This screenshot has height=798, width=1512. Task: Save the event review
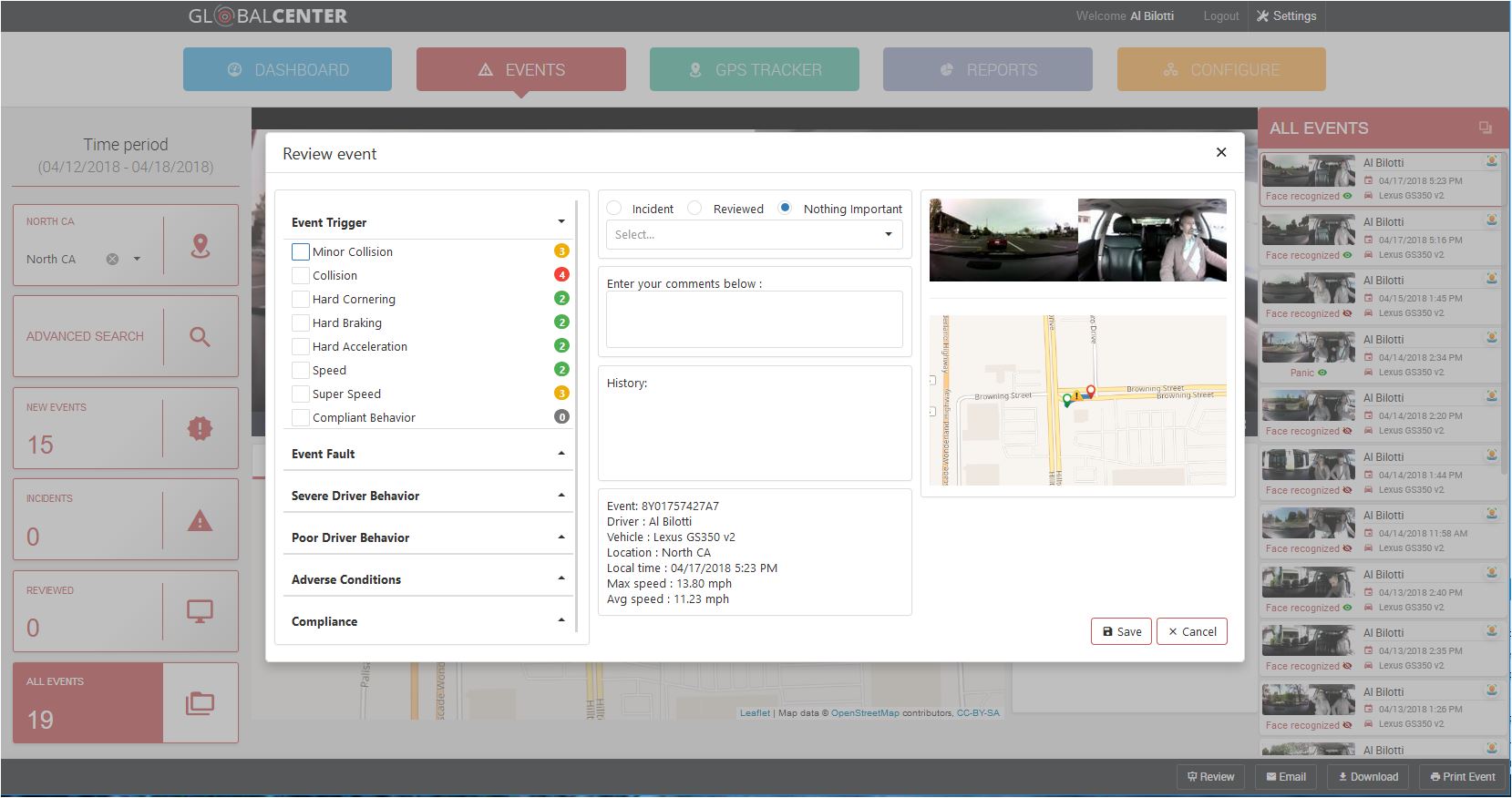click(1122, 631)
